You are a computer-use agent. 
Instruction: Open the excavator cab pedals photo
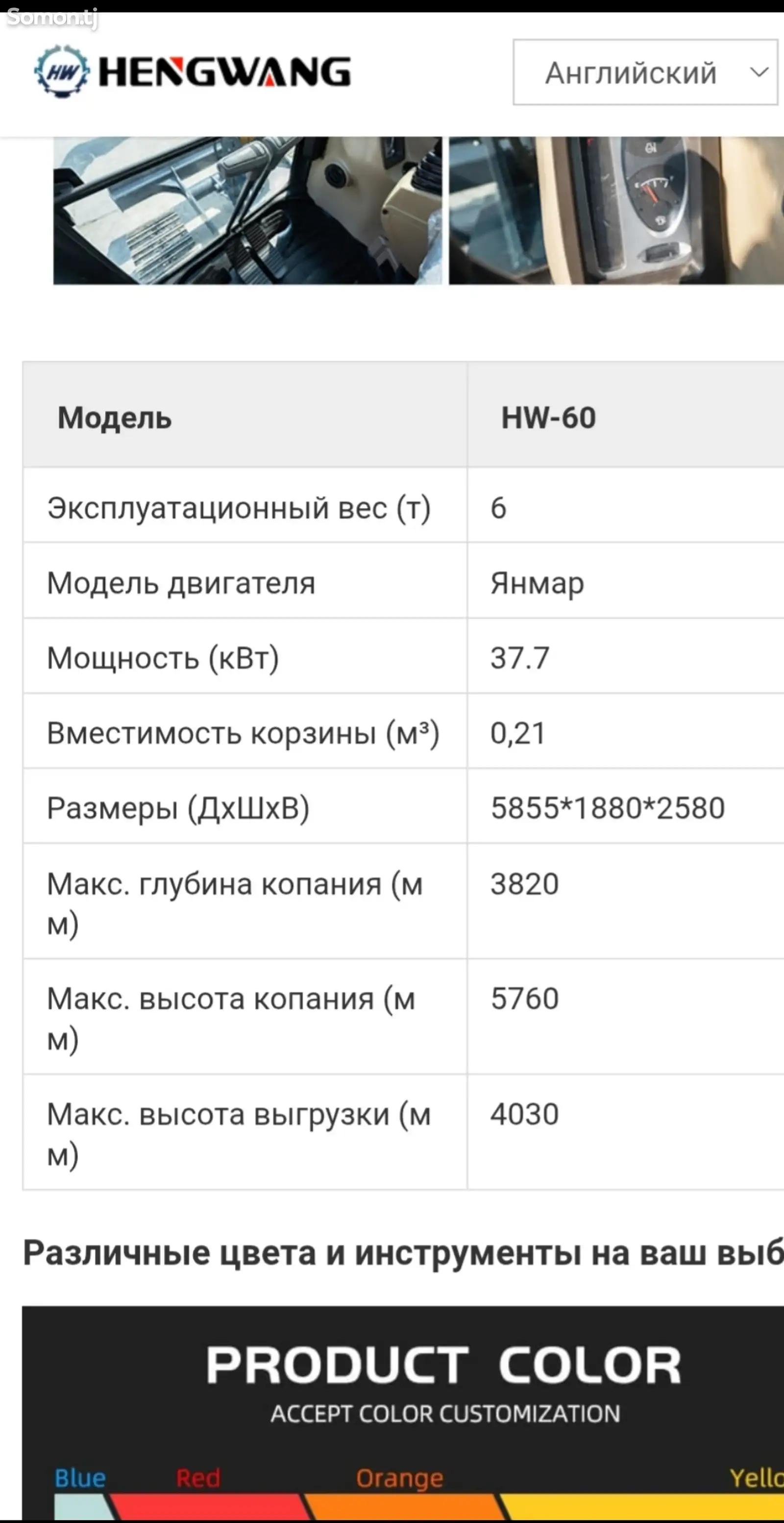click(247, 211)
